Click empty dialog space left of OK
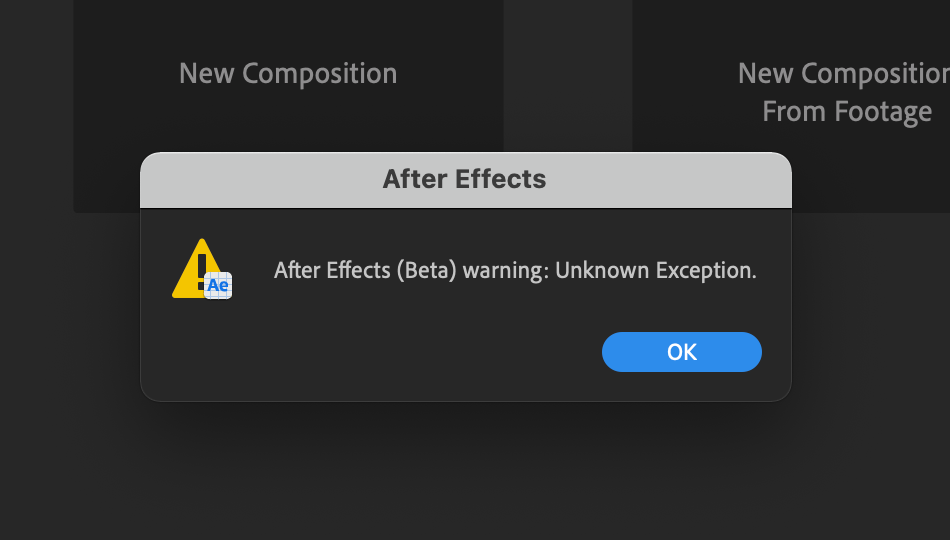Viewport: 950px width, 540px height. (x=394, y=352)
